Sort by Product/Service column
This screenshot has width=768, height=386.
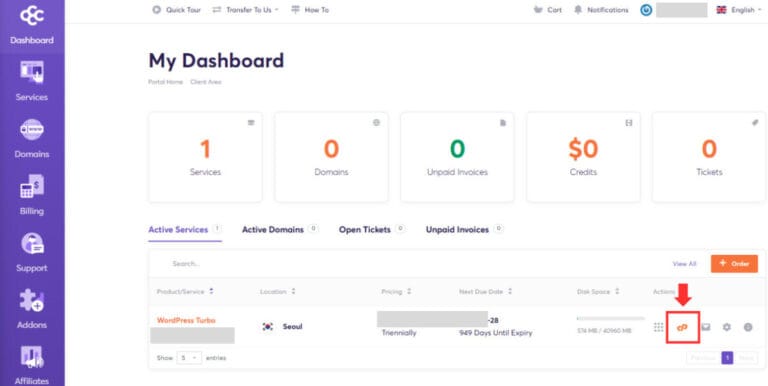pos(185,291)
